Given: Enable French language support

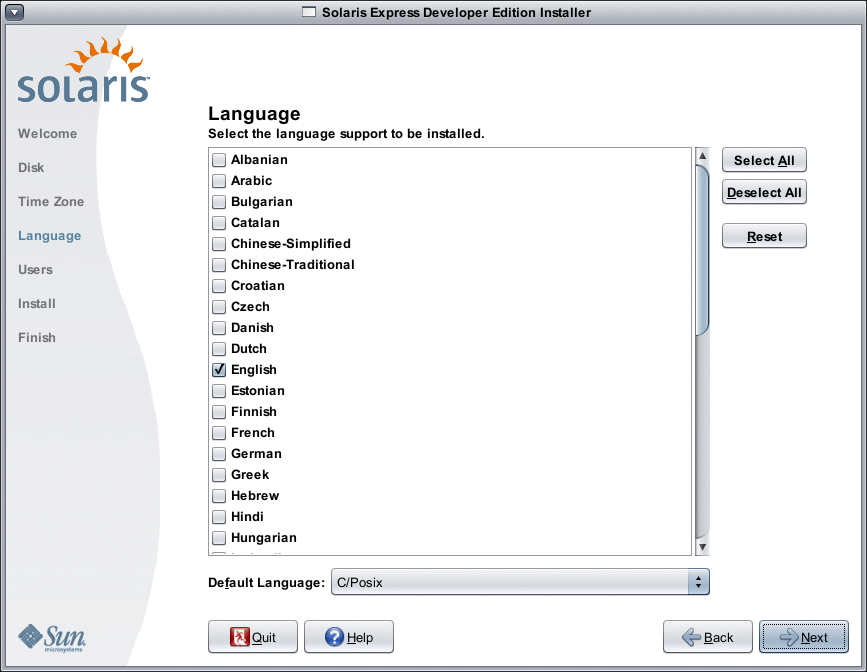Looking at the screenshot, I should 218,432.
